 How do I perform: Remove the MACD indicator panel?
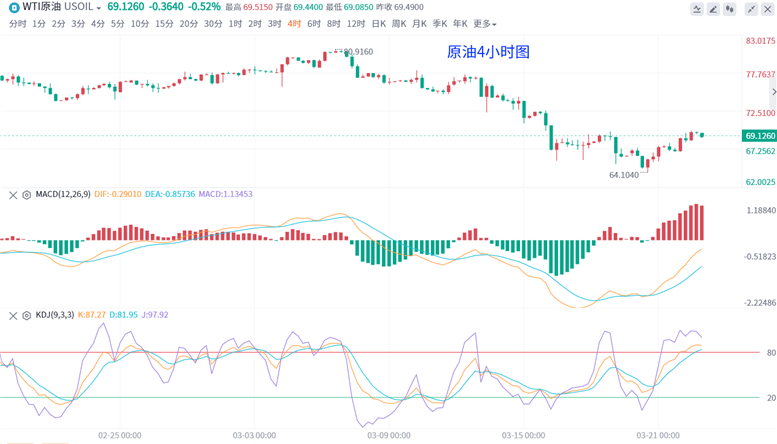(12, 195)
